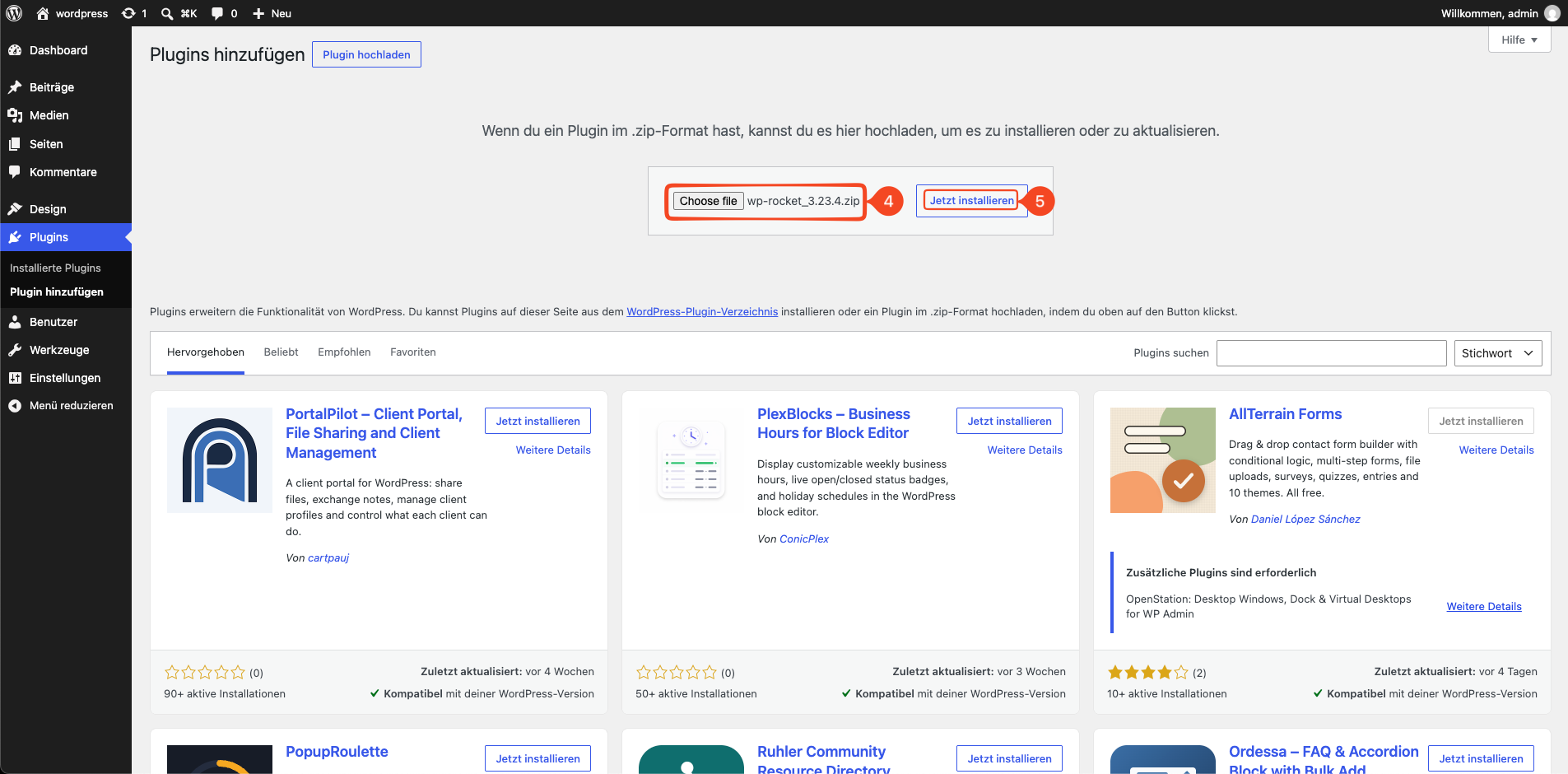This screenshot has height=774, width=1568.
Task: Click the Seiten pages icon
Action: tap(15, 144)
